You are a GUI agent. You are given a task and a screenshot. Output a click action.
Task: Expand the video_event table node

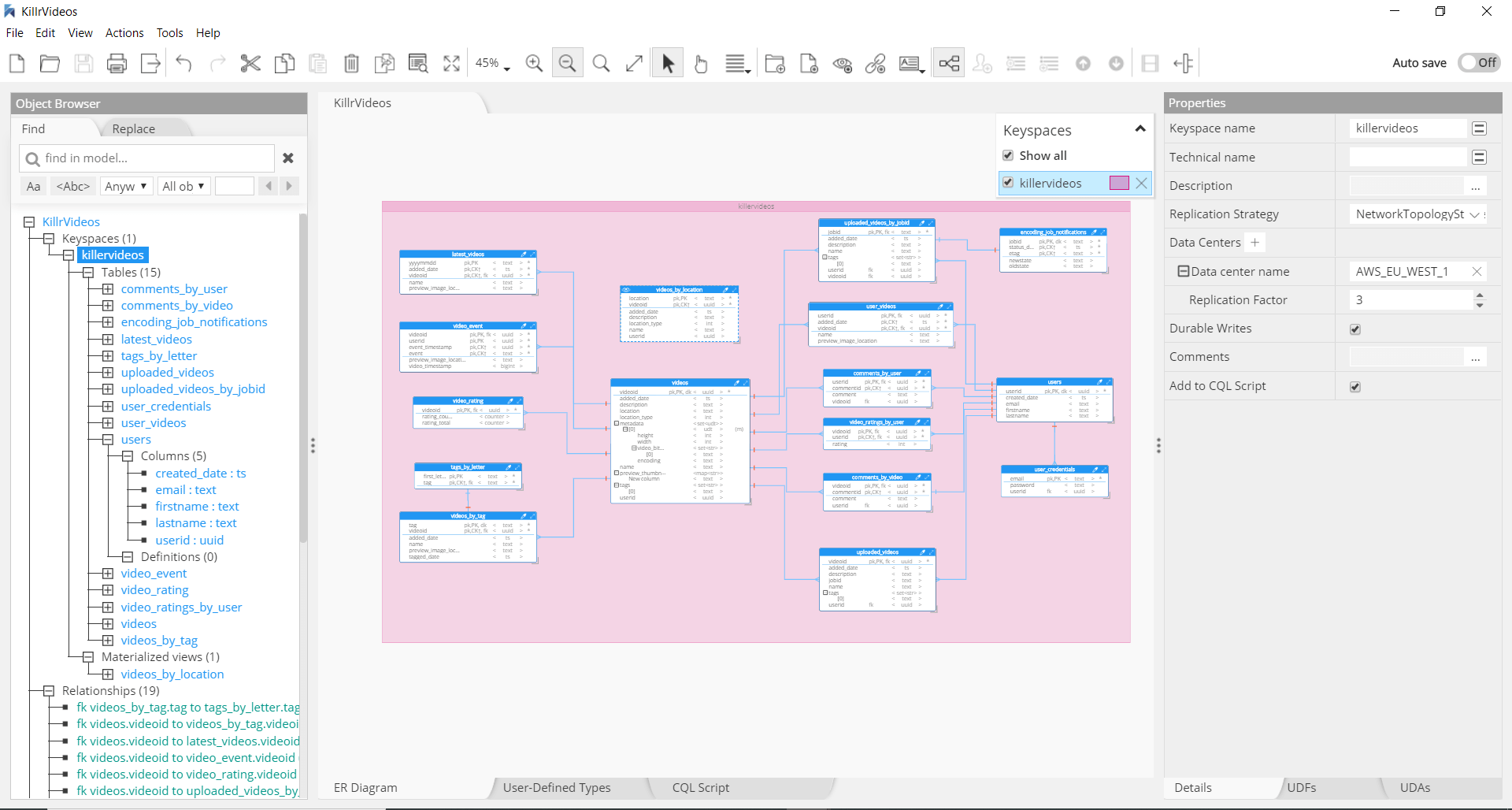coord(108,574)
